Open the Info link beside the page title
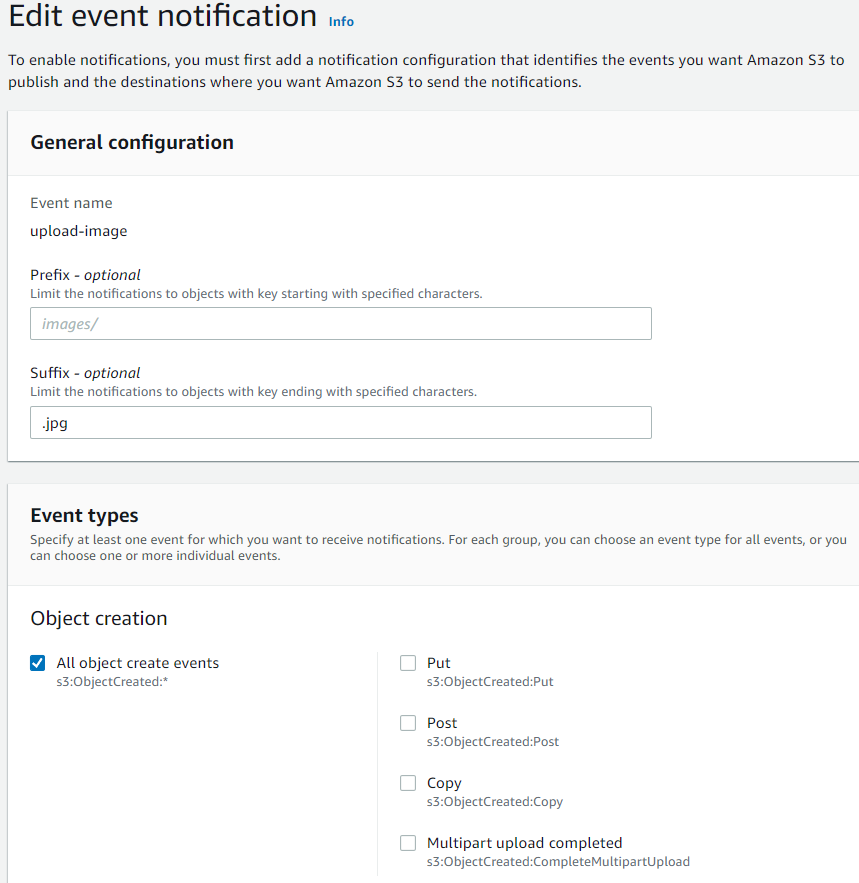This screenshot has height=883, width=859. [x=341, y=21]
